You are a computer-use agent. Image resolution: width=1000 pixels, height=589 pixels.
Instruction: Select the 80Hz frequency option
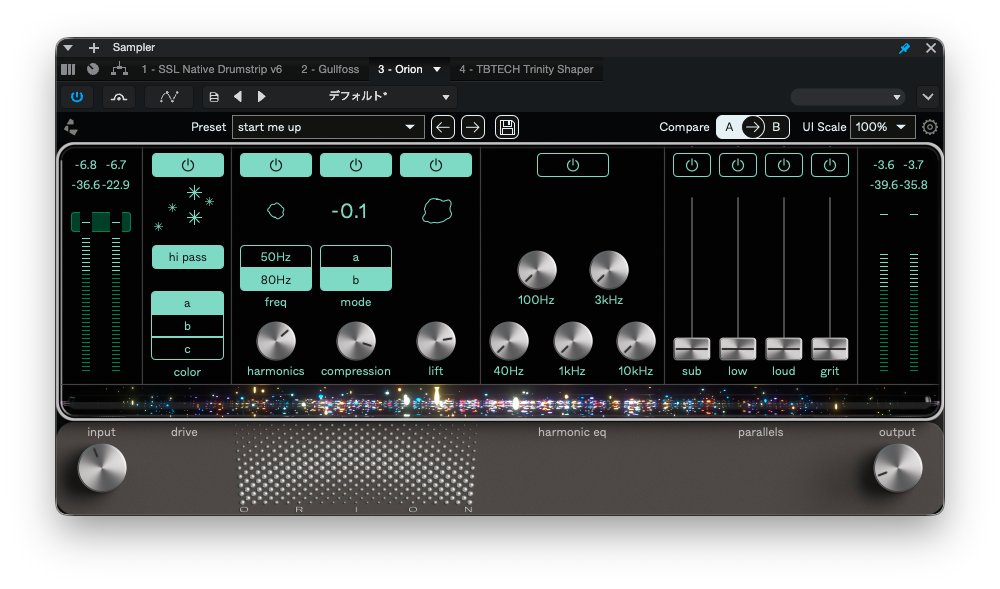point(276,279)
